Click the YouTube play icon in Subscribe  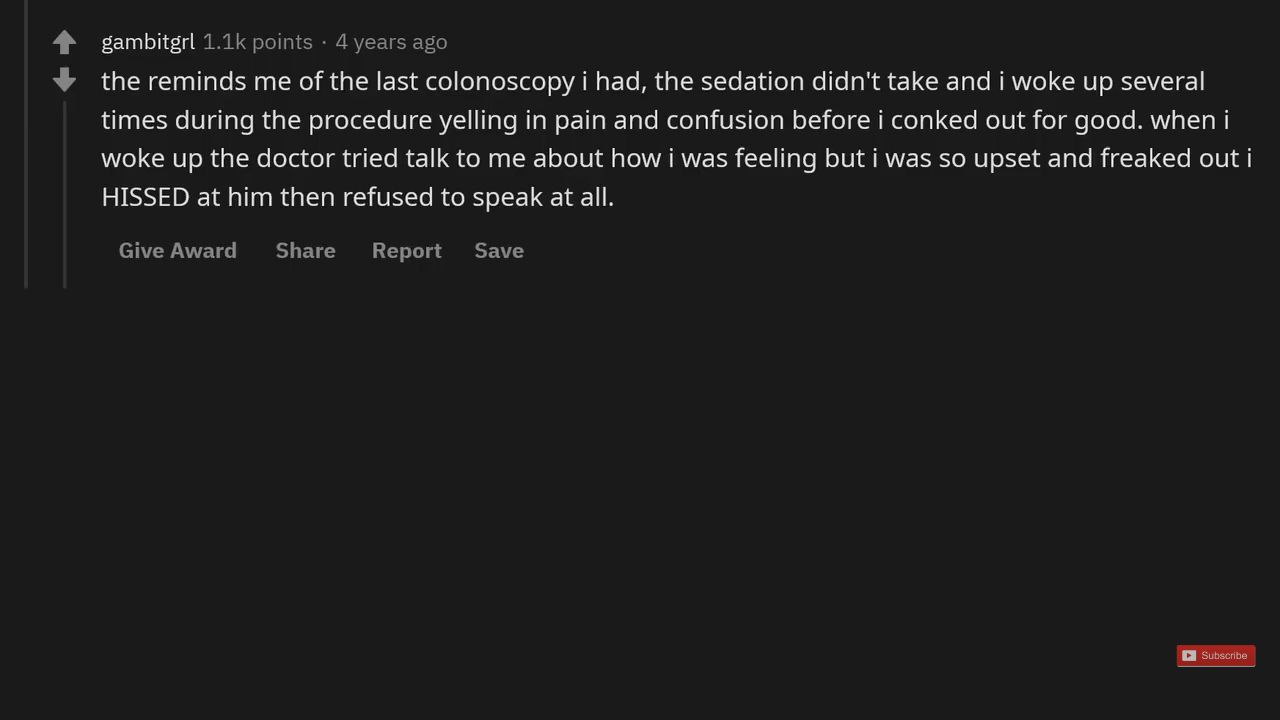1189,656
